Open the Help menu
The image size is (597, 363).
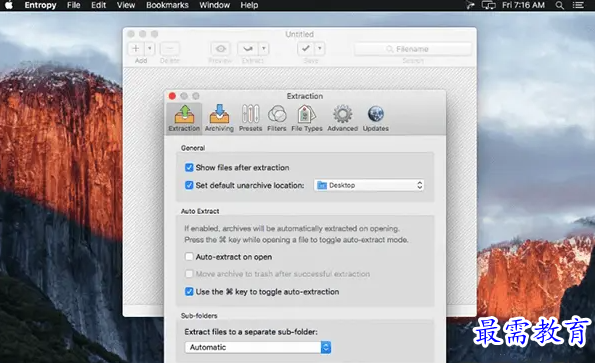coord(249,5)
